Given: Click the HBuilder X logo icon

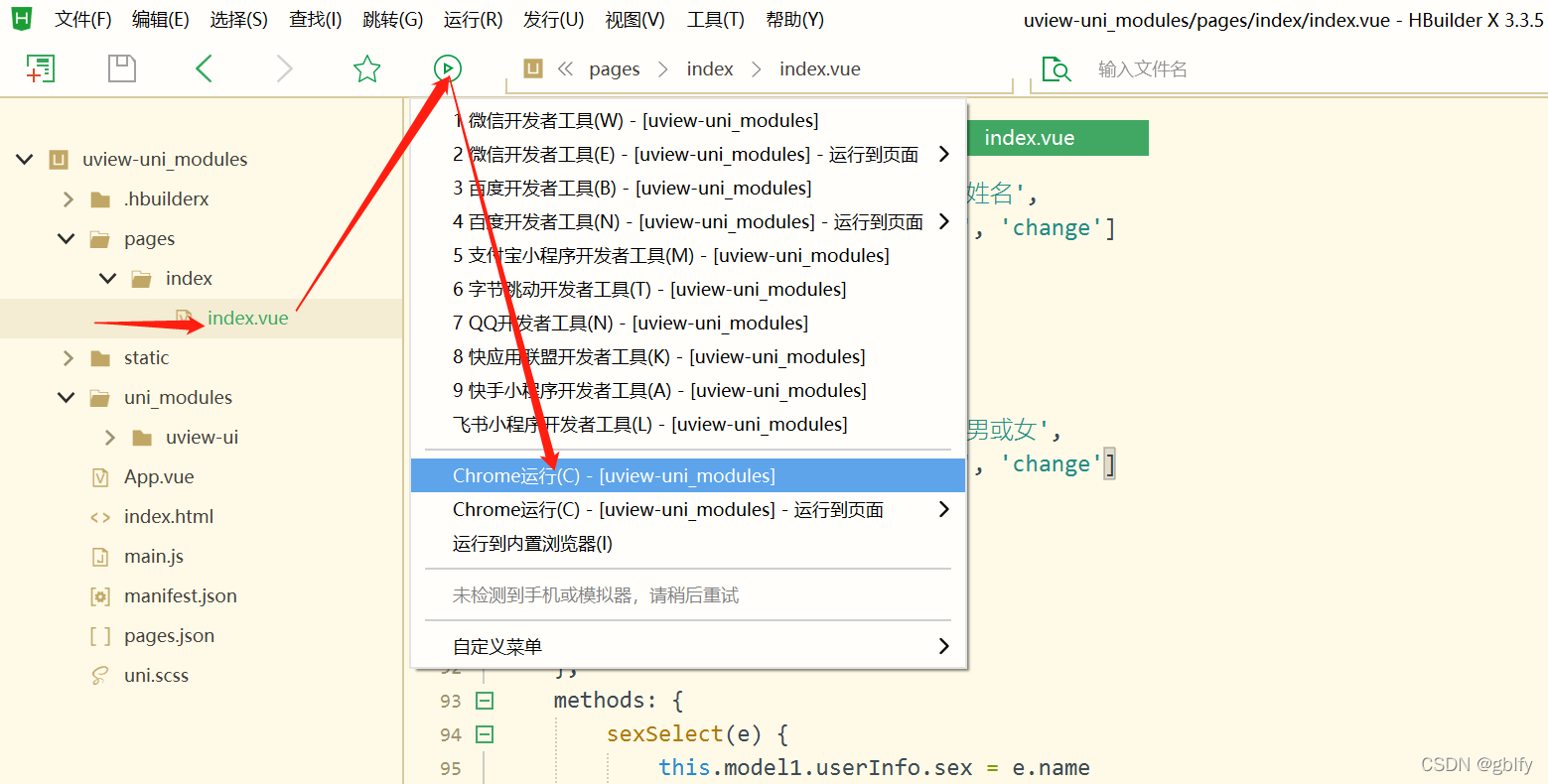Looking at the screenshot, I should [x=21, y=18].
